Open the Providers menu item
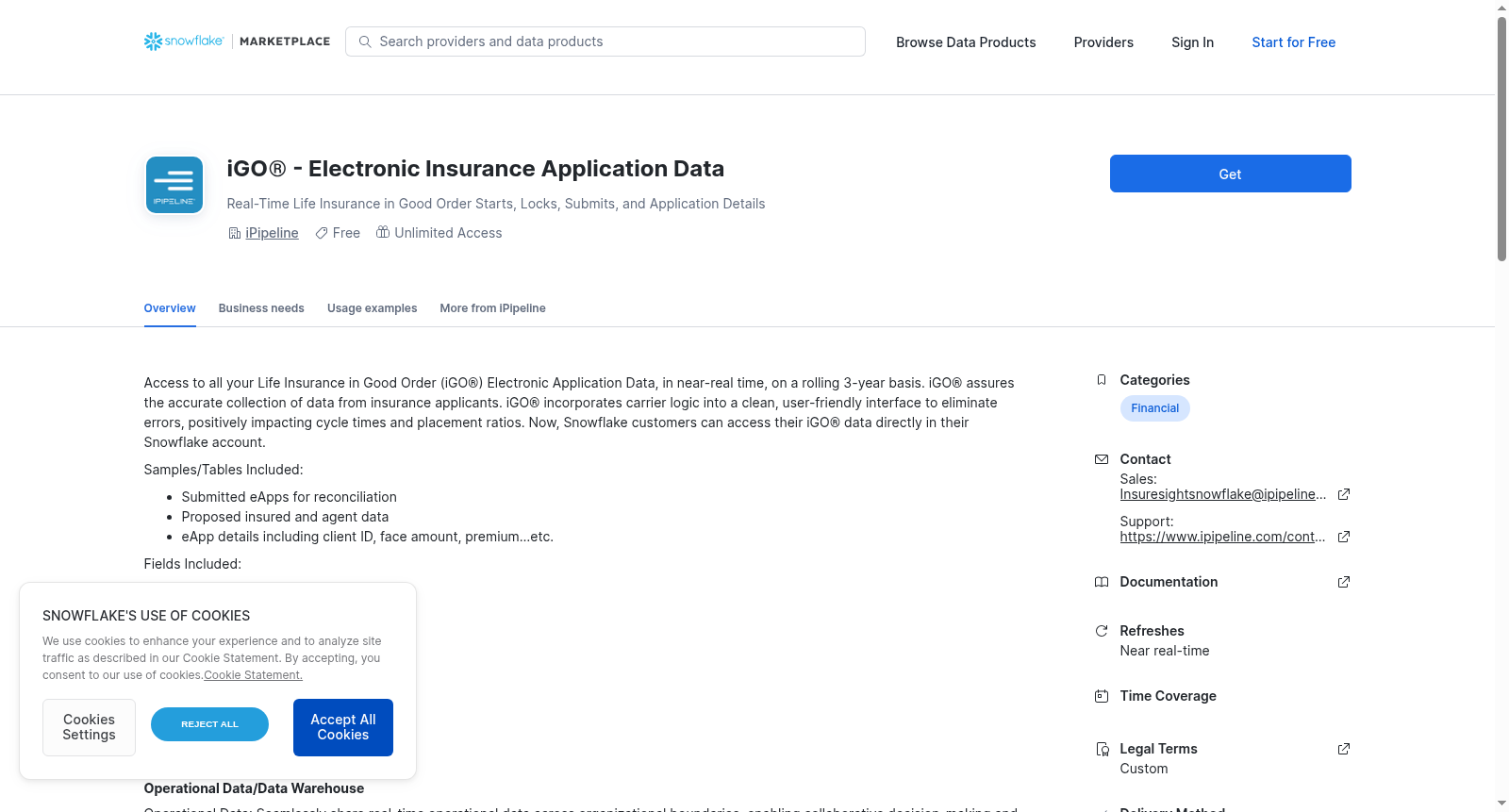Viewport: 1509px width, 812px height. [1103, 42]
